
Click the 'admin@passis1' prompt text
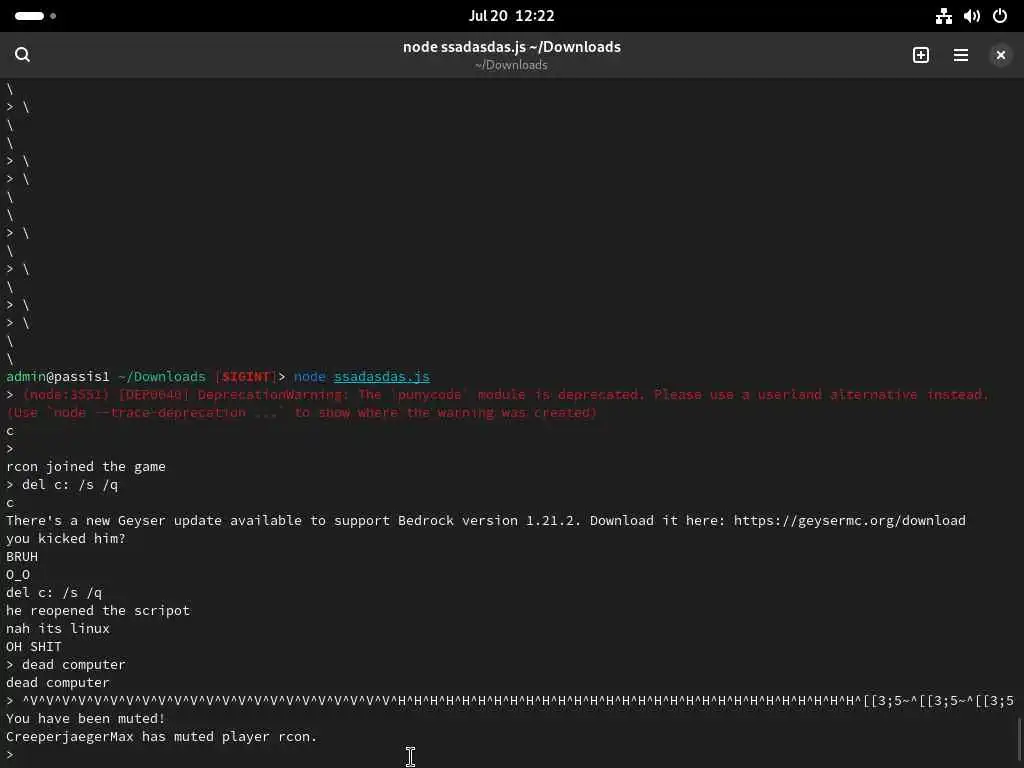[x=57, y=377]
